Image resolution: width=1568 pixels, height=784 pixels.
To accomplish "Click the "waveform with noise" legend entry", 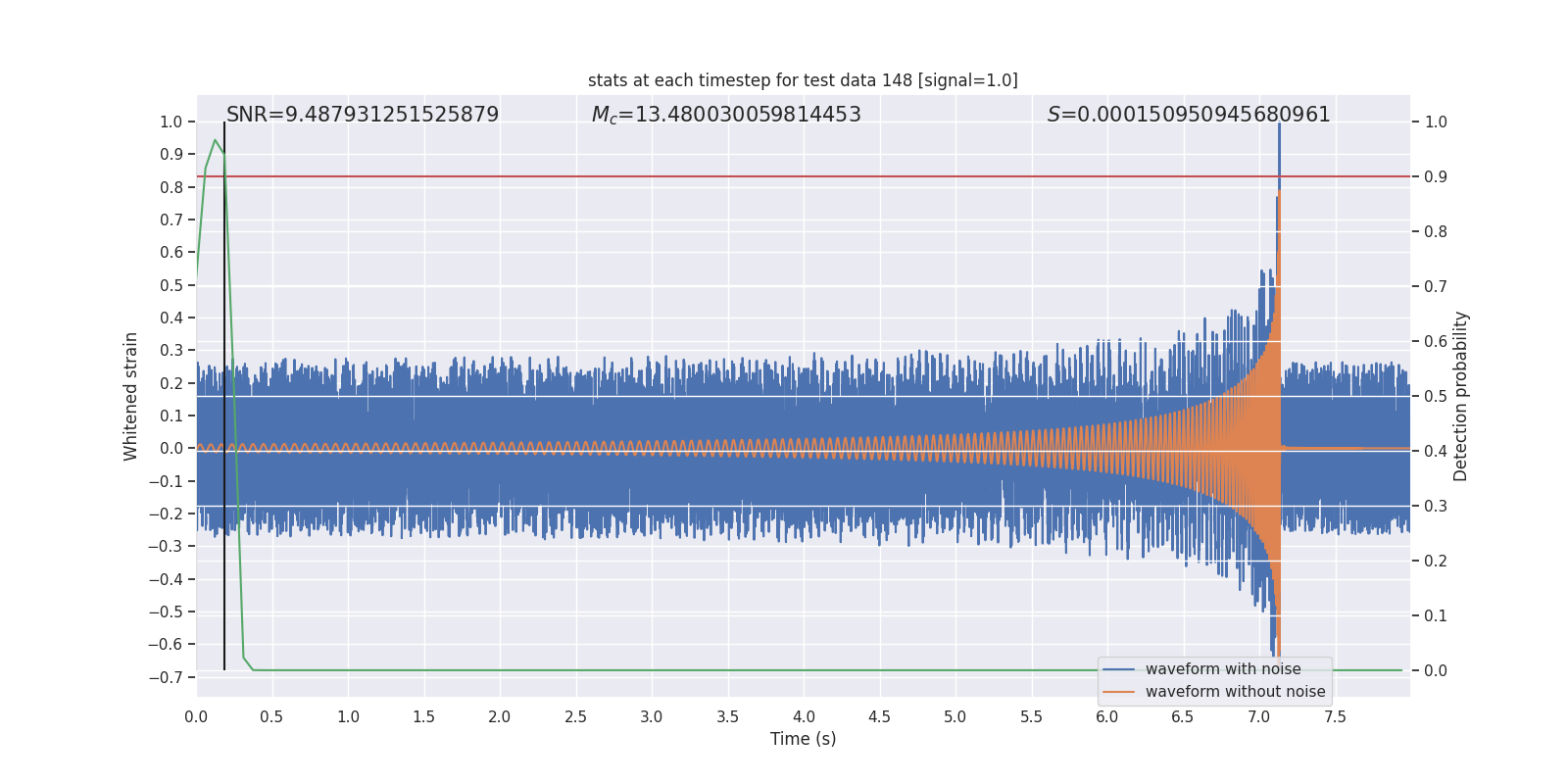I will point(1223,669).
